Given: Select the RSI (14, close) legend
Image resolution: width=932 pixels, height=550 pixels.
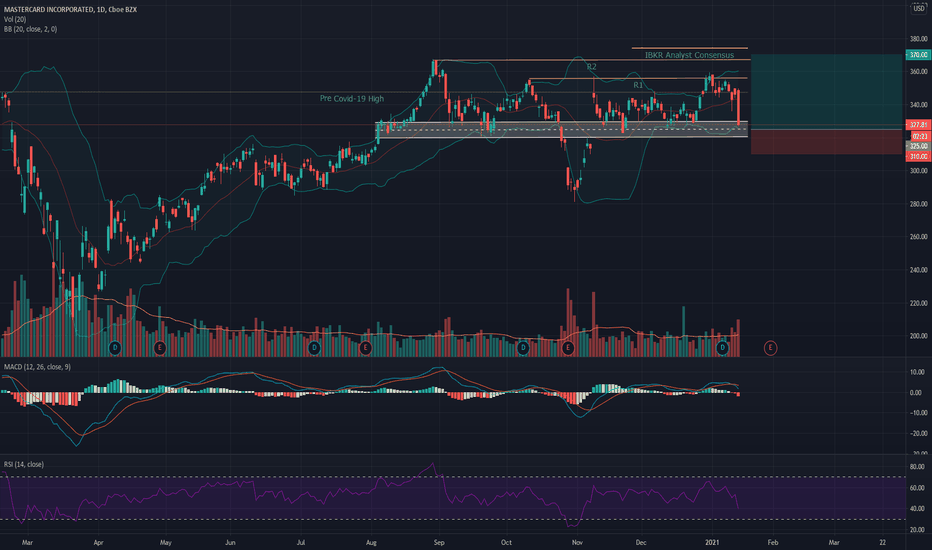Looking at the screenshot, I should pyautogui.click(x=24, y=464).
